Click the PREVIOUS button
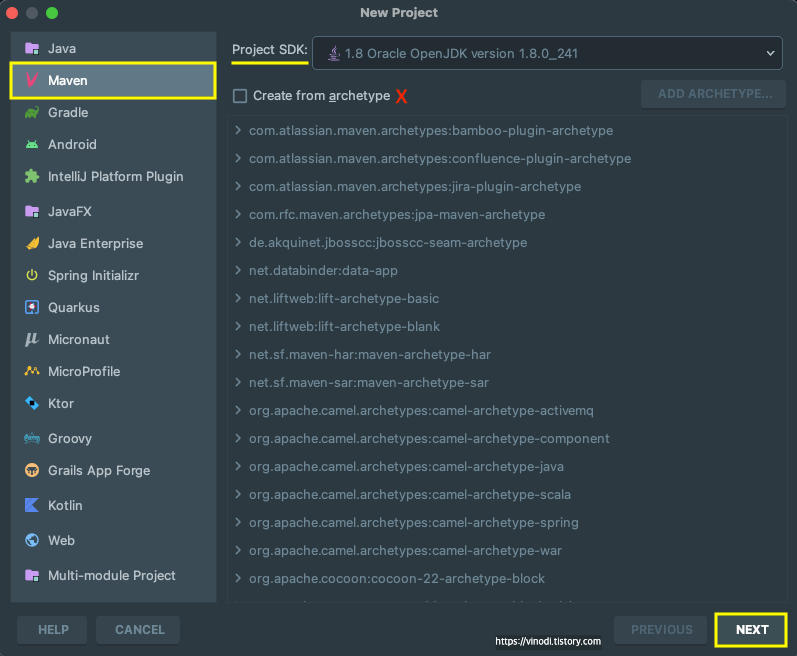 [x=661, y=630]
